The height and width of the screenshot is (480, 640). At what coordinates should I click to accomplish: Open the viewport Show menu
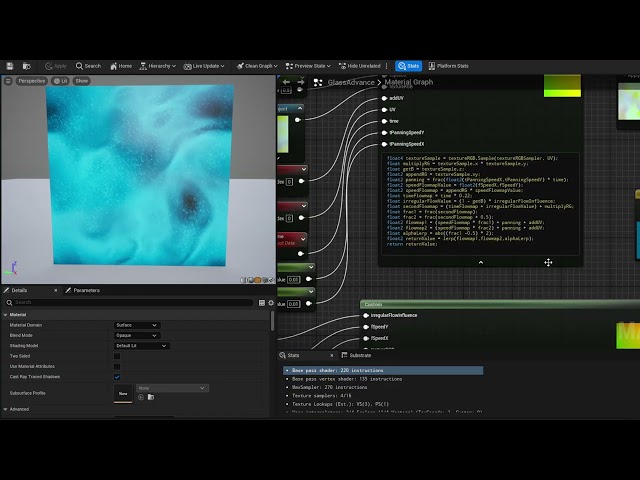tap(82, 81)
